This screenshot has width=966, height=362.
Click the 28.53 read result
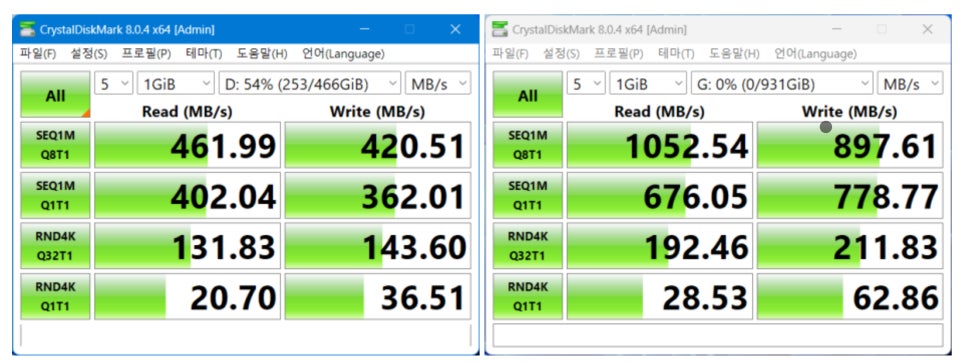(660, 297)
